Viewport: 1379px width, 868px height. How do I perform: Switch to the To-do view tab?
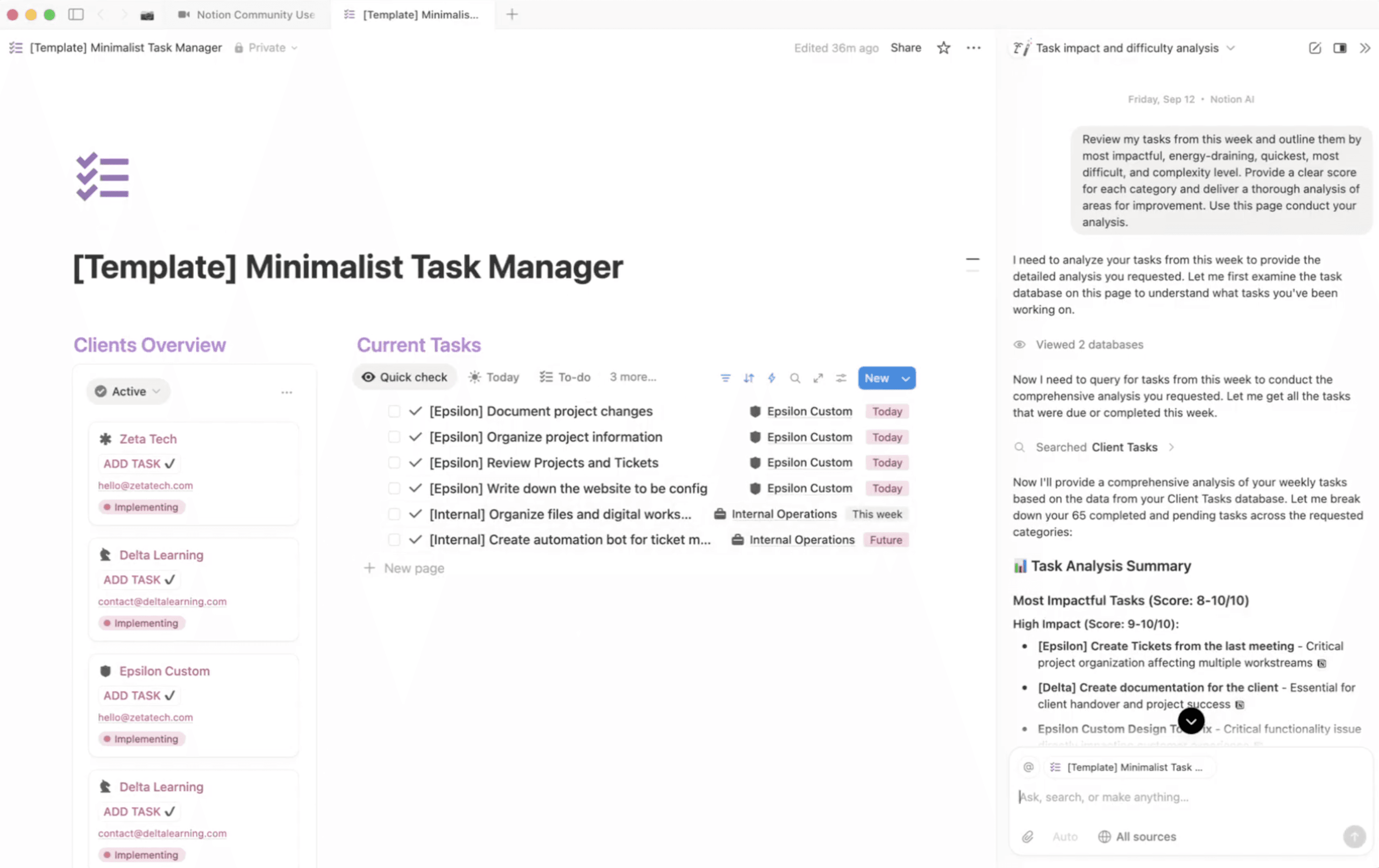565,377
